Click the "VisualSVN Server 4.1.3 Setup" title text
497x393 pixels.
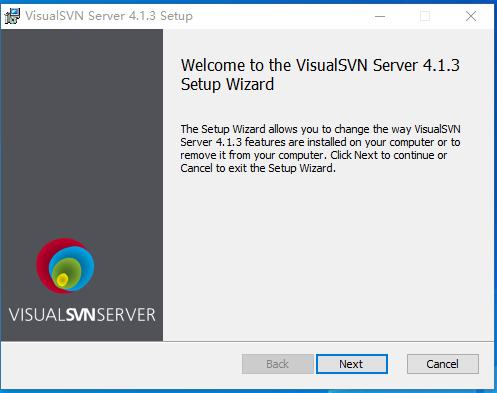pos(109,16)
